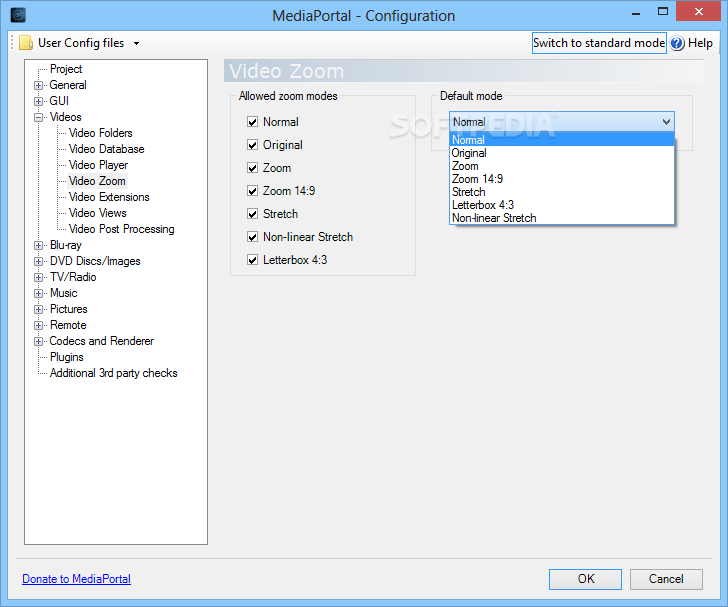
Task: Expand the TV/Radio tree node
Action: 39,277
